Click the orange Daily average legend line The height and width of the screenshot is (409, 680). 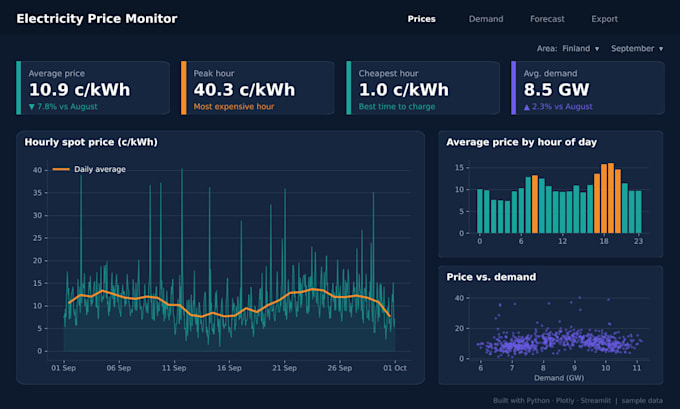click(61, 169)
